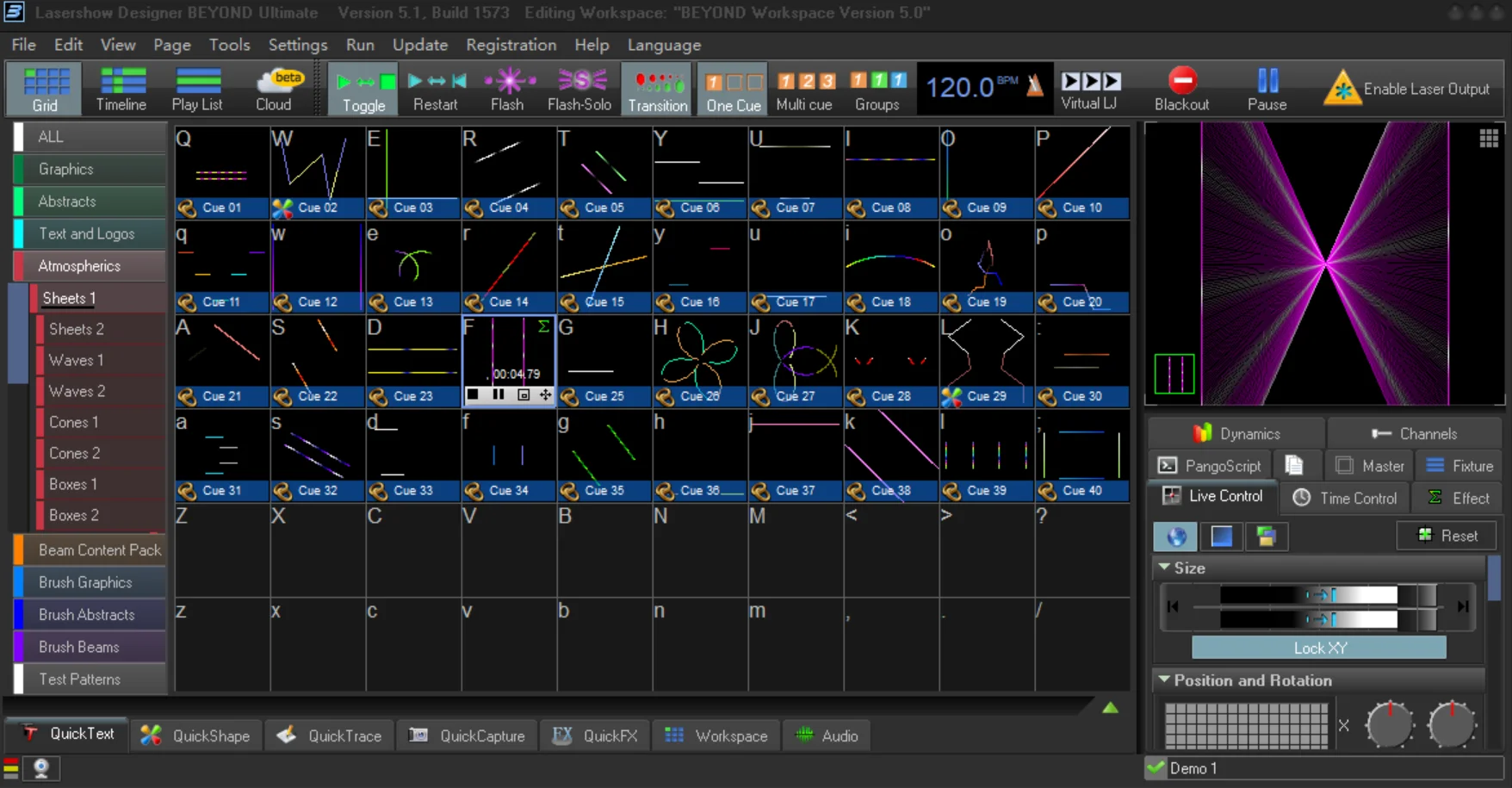Open the Effect tab
Viewport: 1512px width, 788px height.
(x=1459, y=497)
